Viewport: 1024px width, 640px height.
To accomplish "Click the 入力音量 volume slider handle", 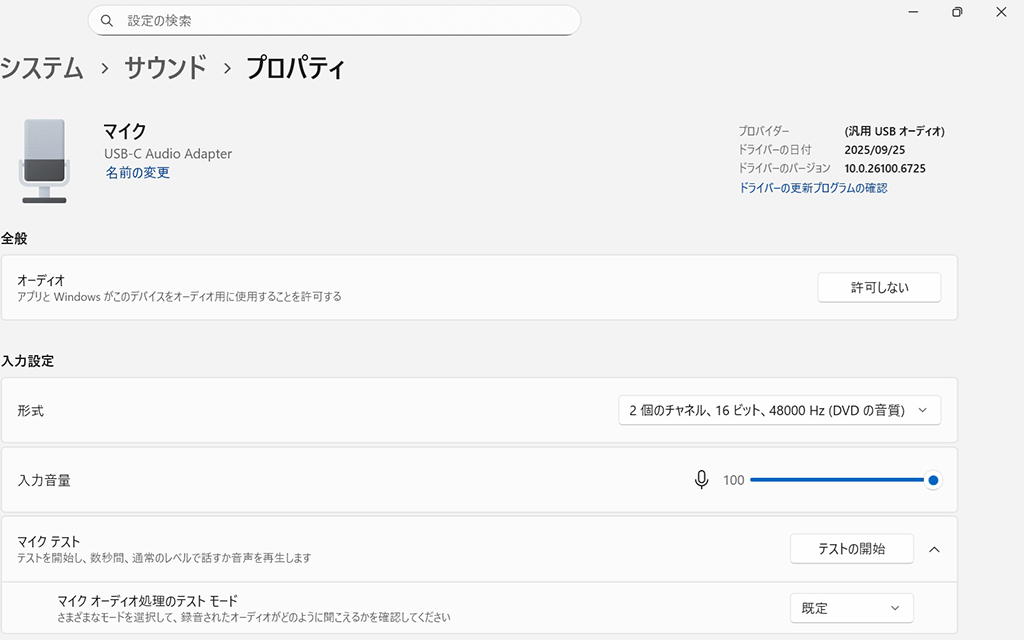I will point(933,480).
